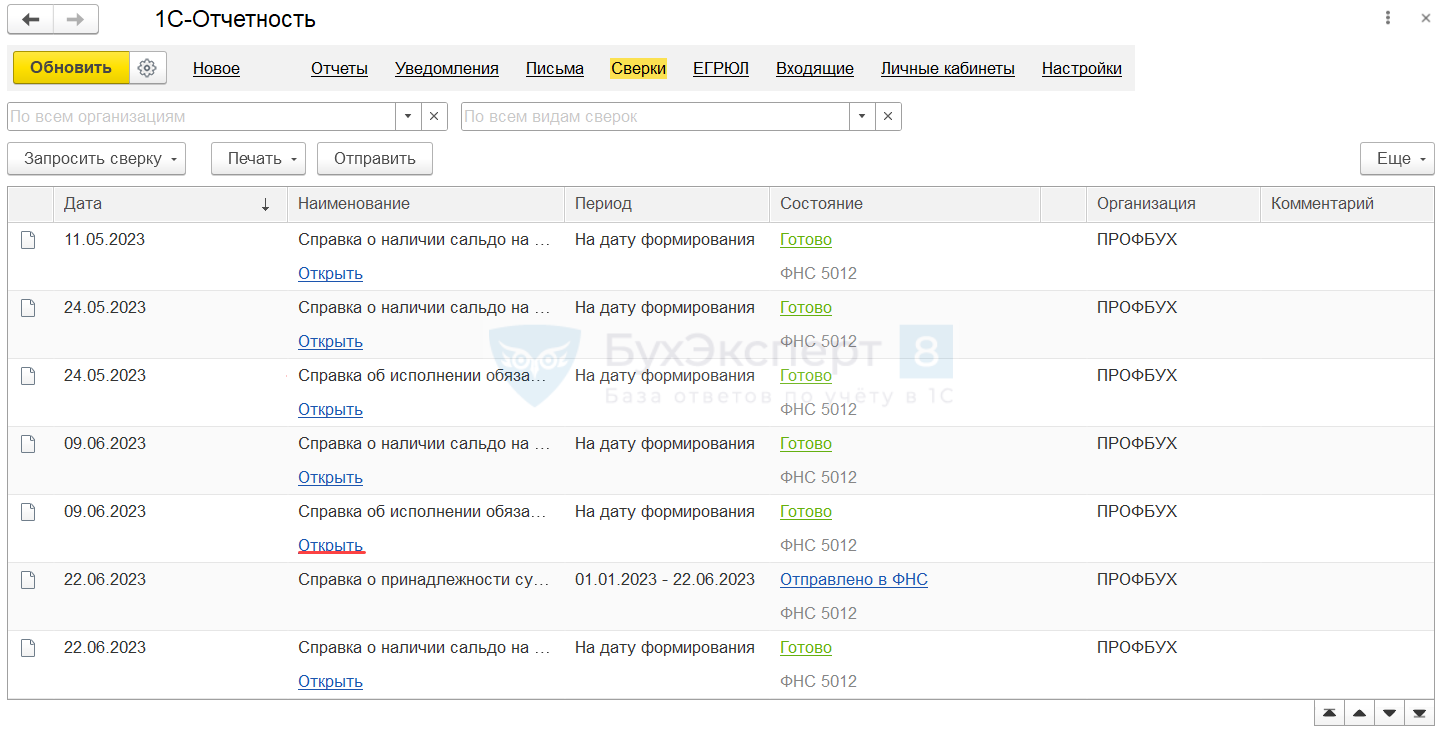The height and width of the screenshot is (733, 1443).
Task: Click the back navigation arrow
Action: [31, 19]
